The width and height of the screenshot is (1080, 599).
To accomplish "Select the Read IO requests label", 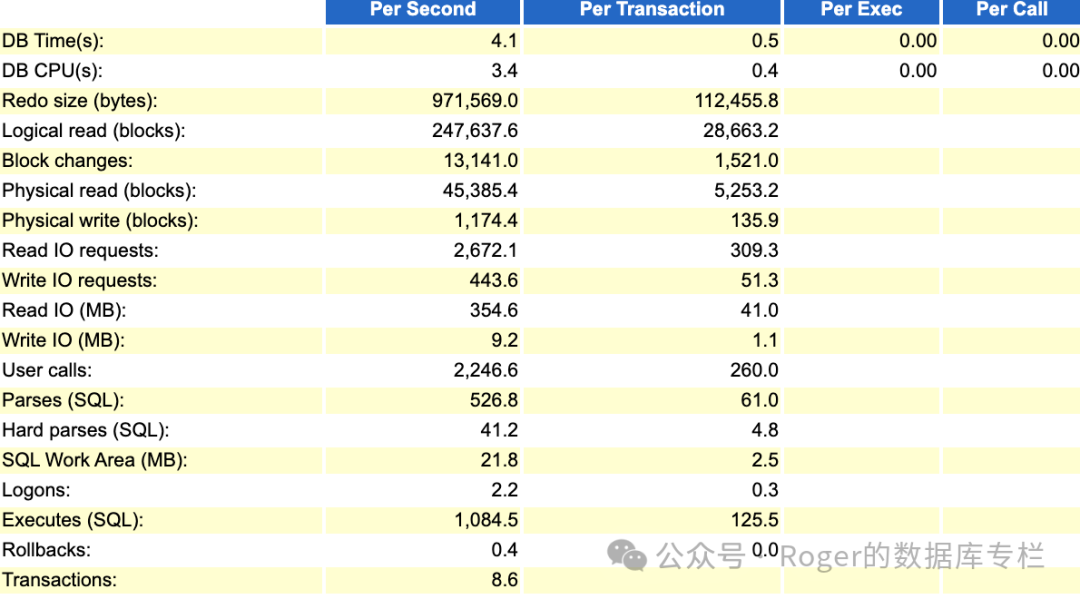I will (x=80, y=251).
